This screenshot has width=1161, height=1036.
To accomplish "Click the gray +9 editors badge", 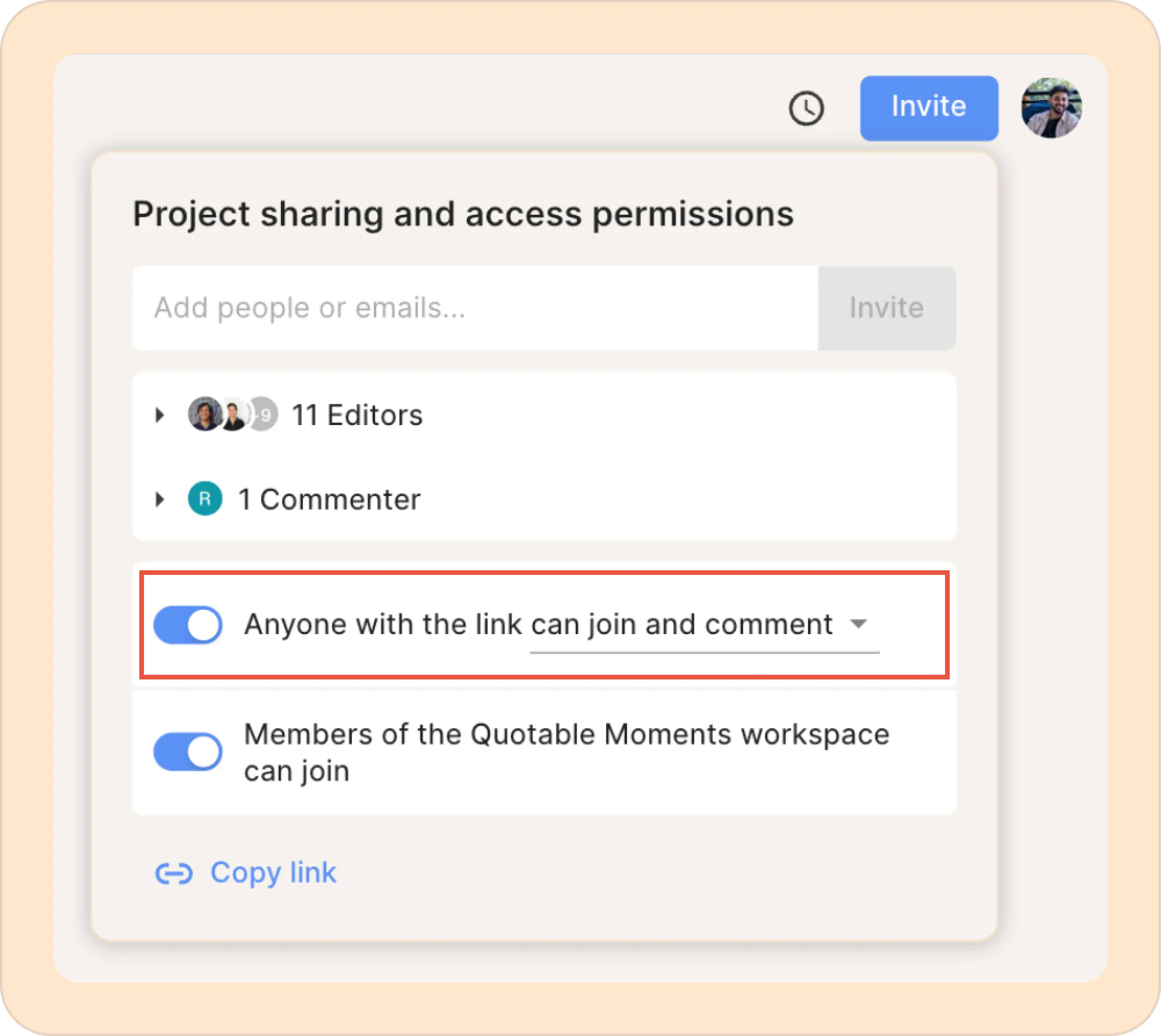I will point(264,415).
